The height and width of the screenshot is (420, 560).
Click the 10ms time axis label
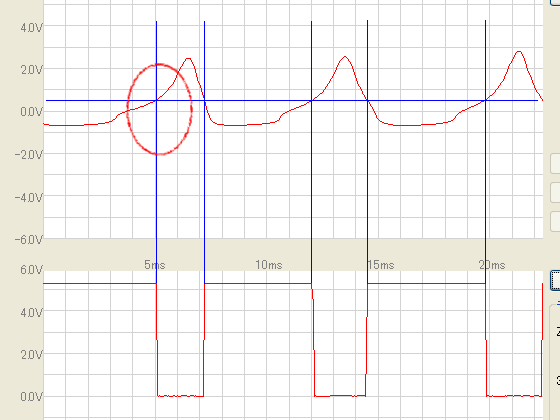[269, 265]
